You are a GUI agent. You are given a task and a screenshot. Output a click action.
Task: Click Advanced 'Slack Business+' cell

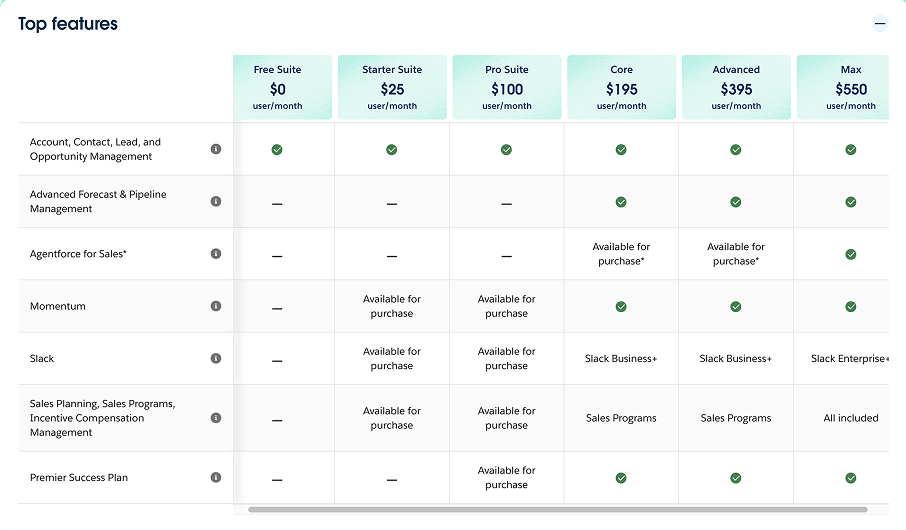coord(736,358)
